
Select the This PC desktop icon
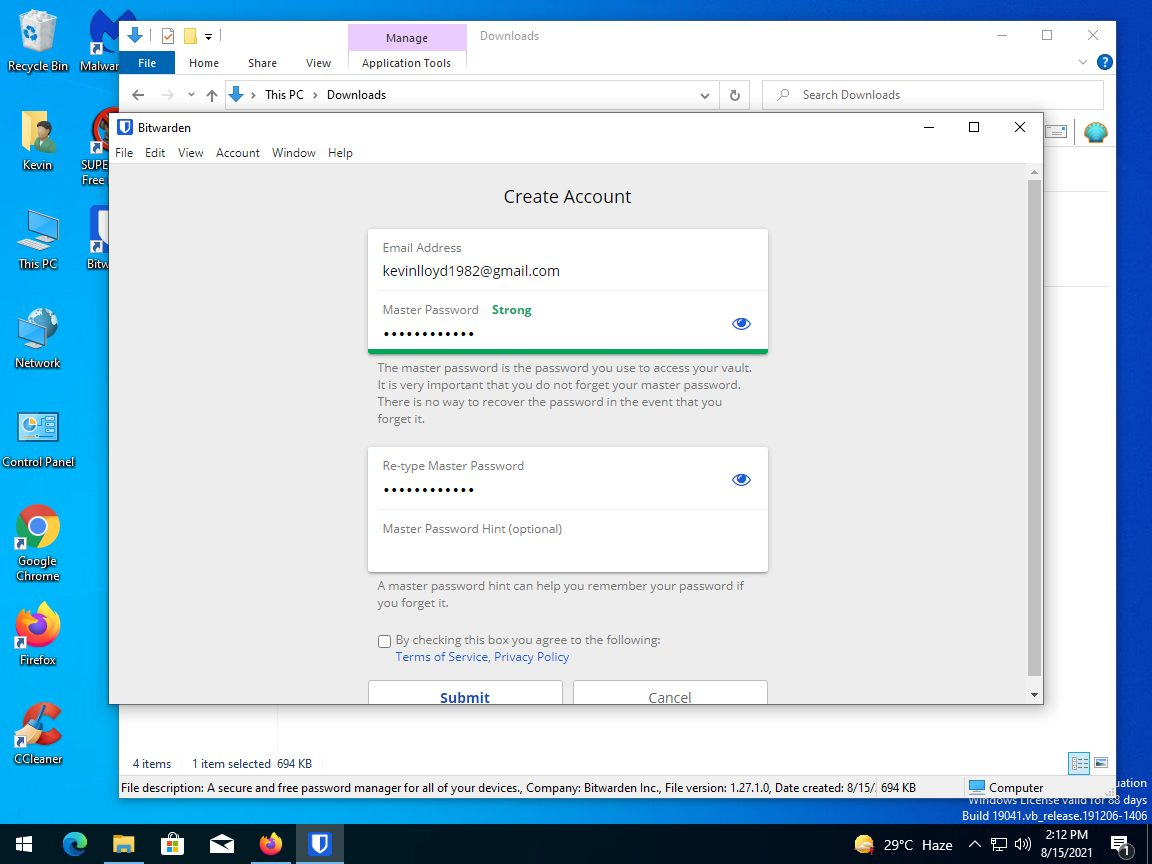(37, 240)
